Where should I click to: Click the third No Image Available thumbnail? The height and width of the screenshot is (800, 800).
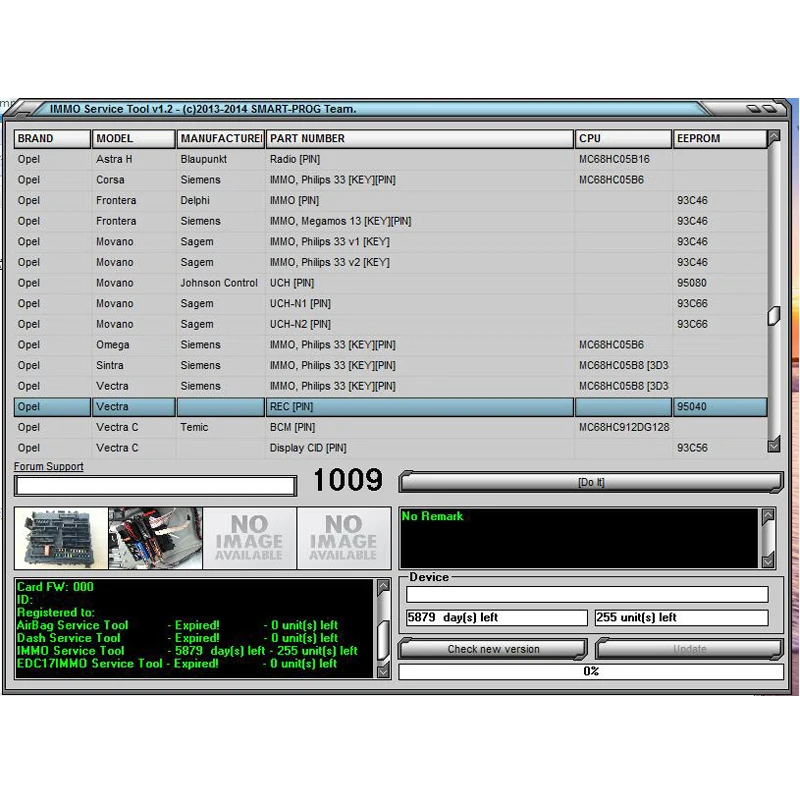click(x=249, y=538)
